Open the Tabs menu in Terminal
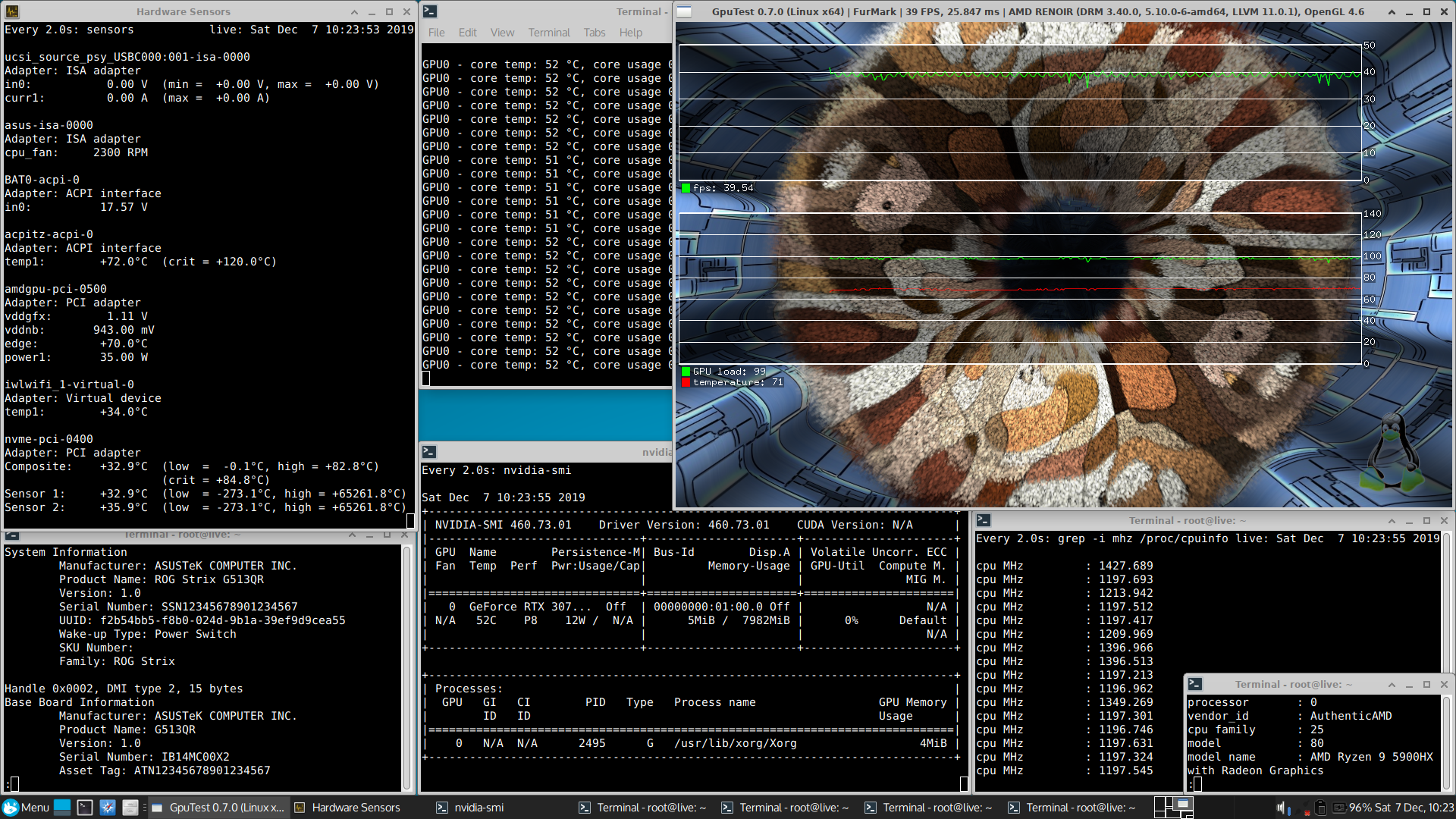Screen dimensions: 1456x819 (x=594, y=33)
